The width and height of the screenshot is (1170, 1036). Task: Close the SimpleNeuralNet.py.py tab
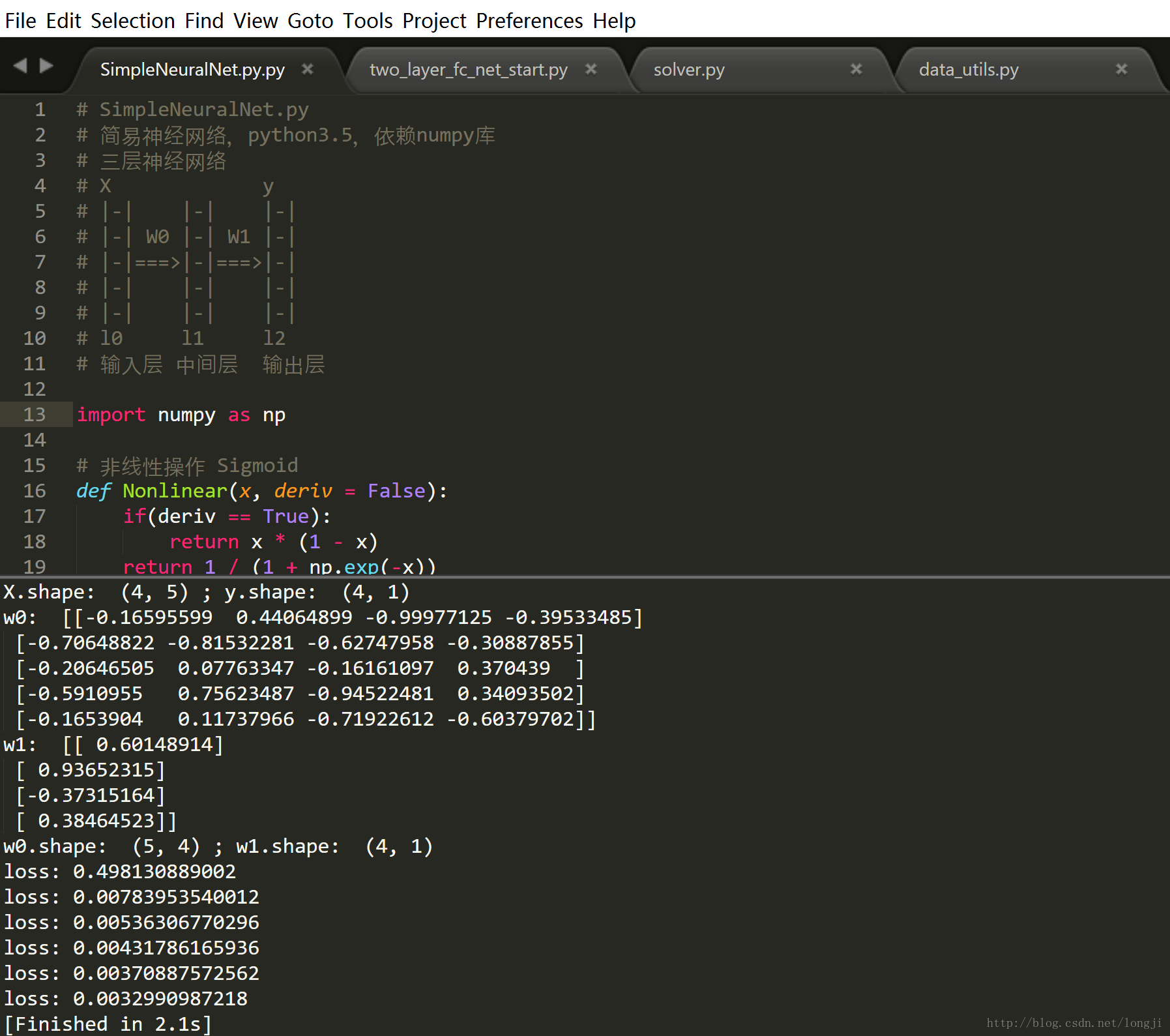pyautogui.click(x=308, y=68)
